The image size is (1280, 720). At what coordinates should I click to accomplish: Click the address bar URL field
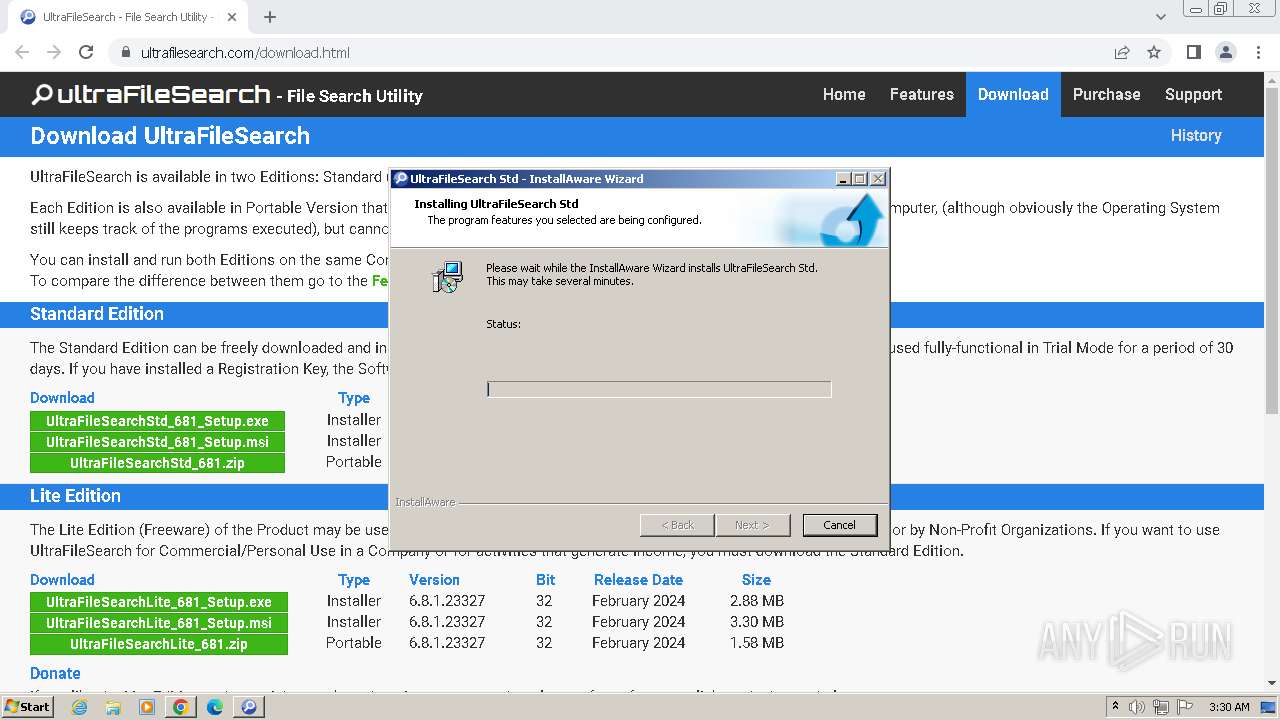click(x=620, y=52)
